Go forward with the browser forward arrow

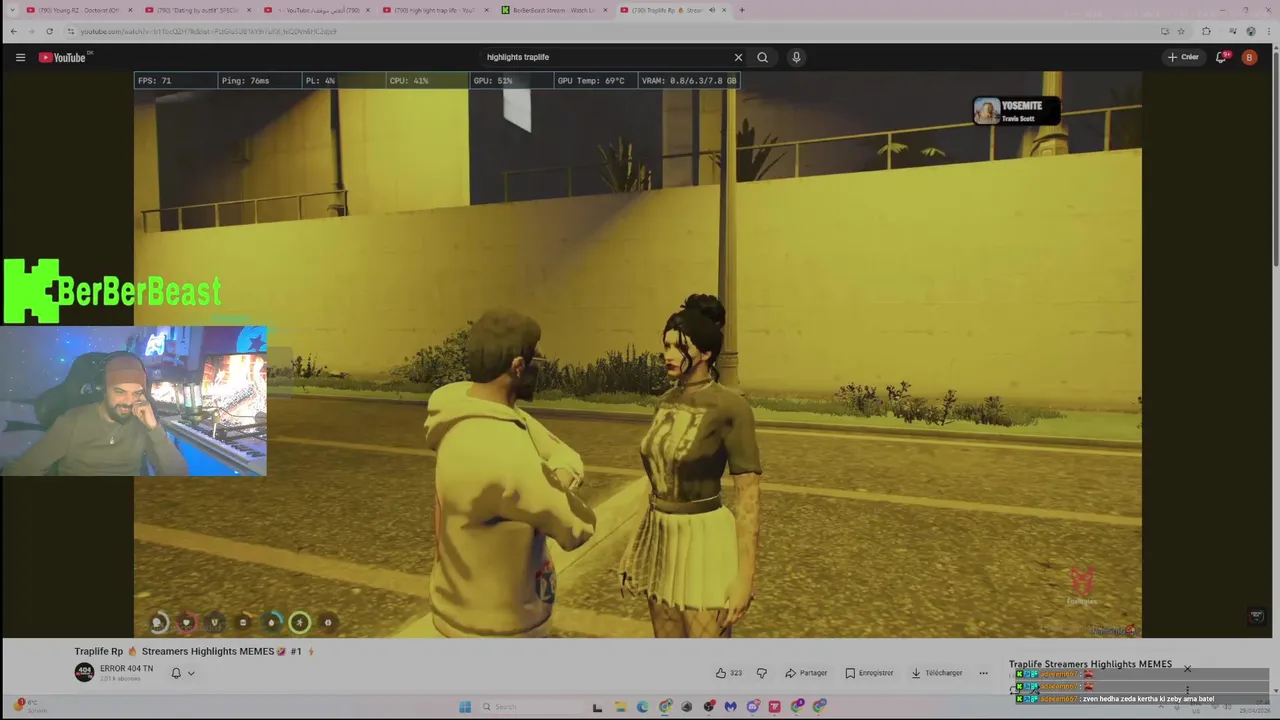(x=31, y=31)
